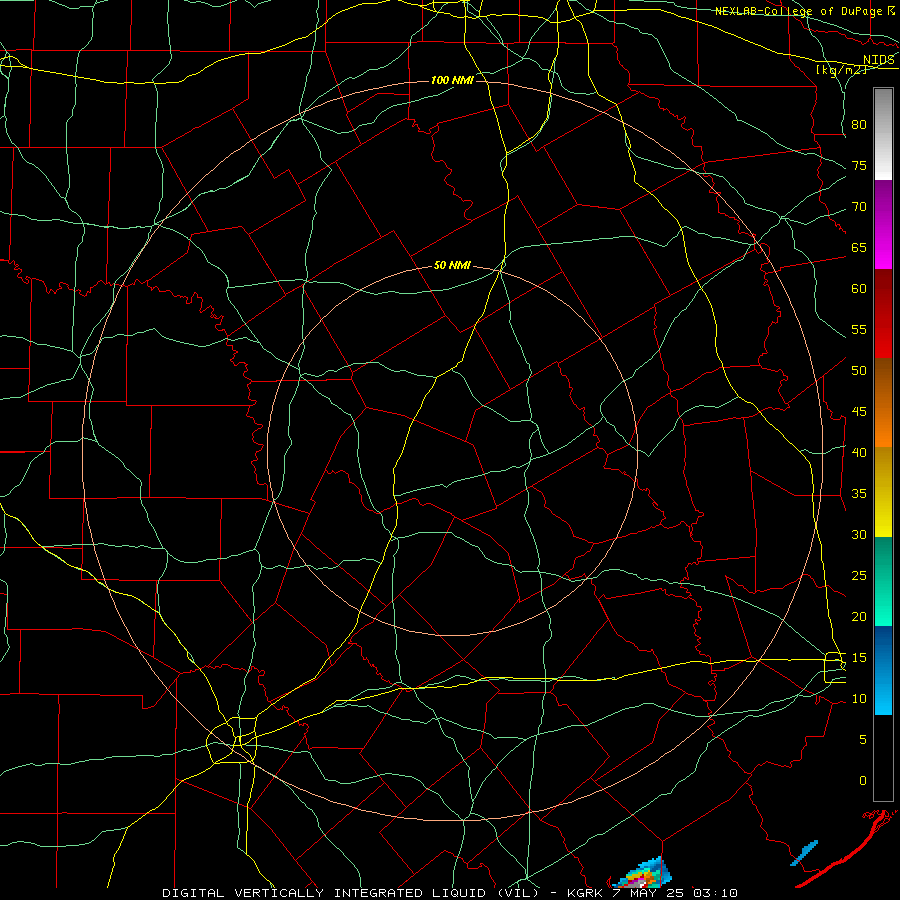Click the 100 NMI range ring label
Viewport: 900px width, 900px height.
[452, 80]
